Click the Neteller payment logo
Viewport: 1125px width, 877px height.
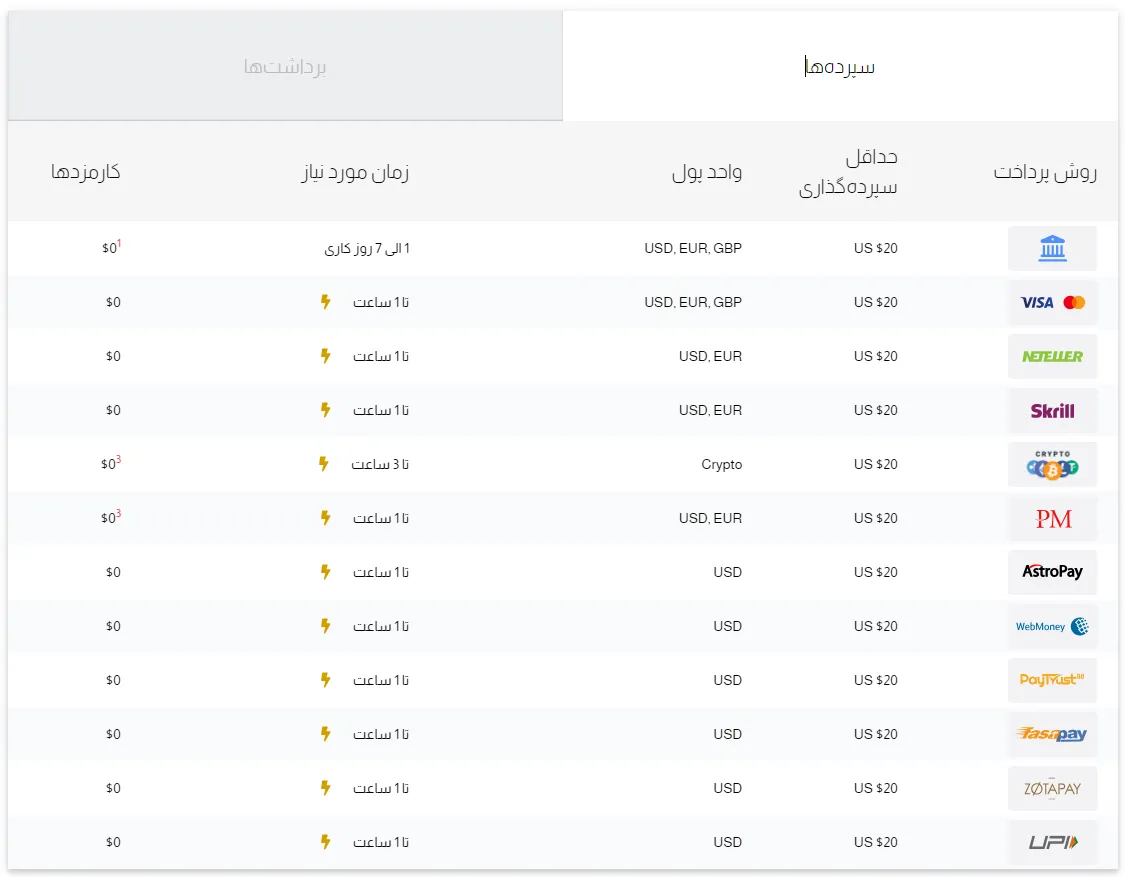(x=1052, y=356)
